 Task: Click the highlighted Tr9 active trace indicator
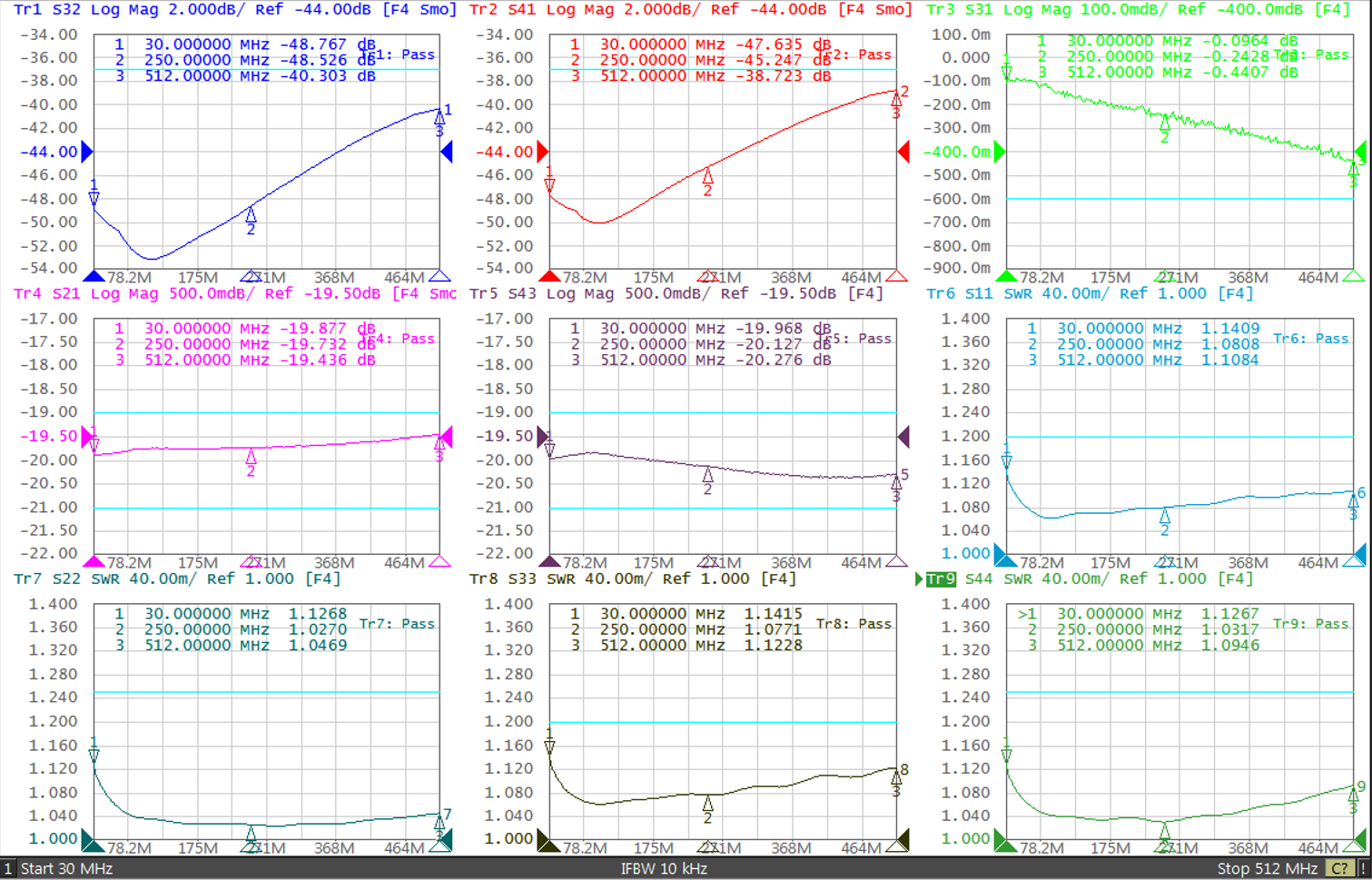[941, 579]
